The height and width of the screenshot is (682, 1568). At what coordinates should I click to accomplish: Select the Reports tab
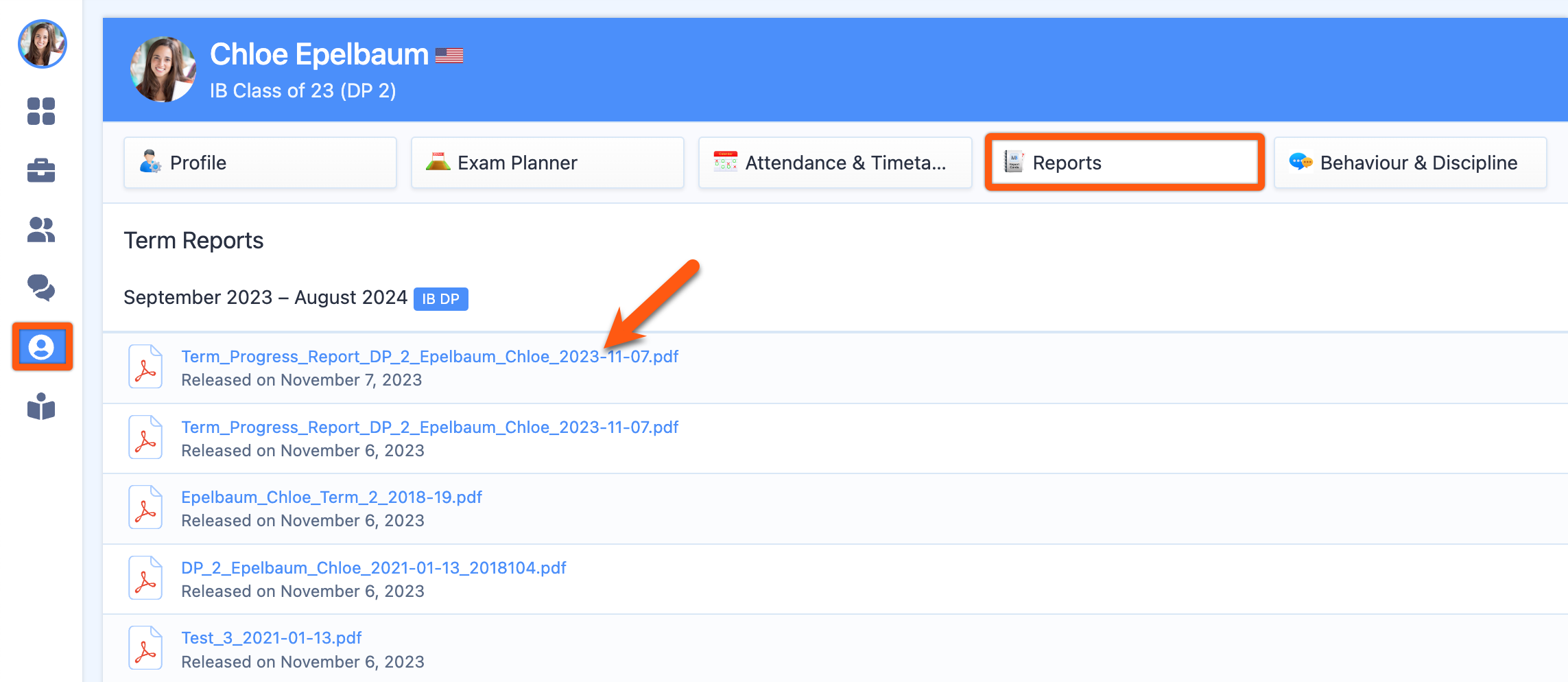[1125, 163]
